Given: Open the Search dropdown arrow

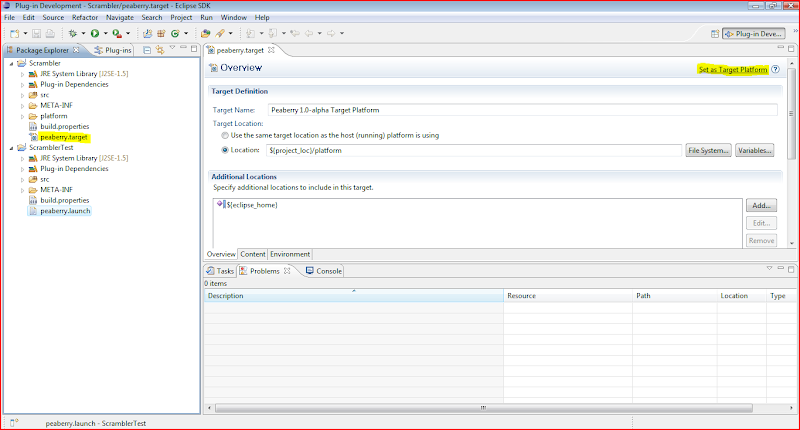Looking at the screenshot, I should click(231, 34).
